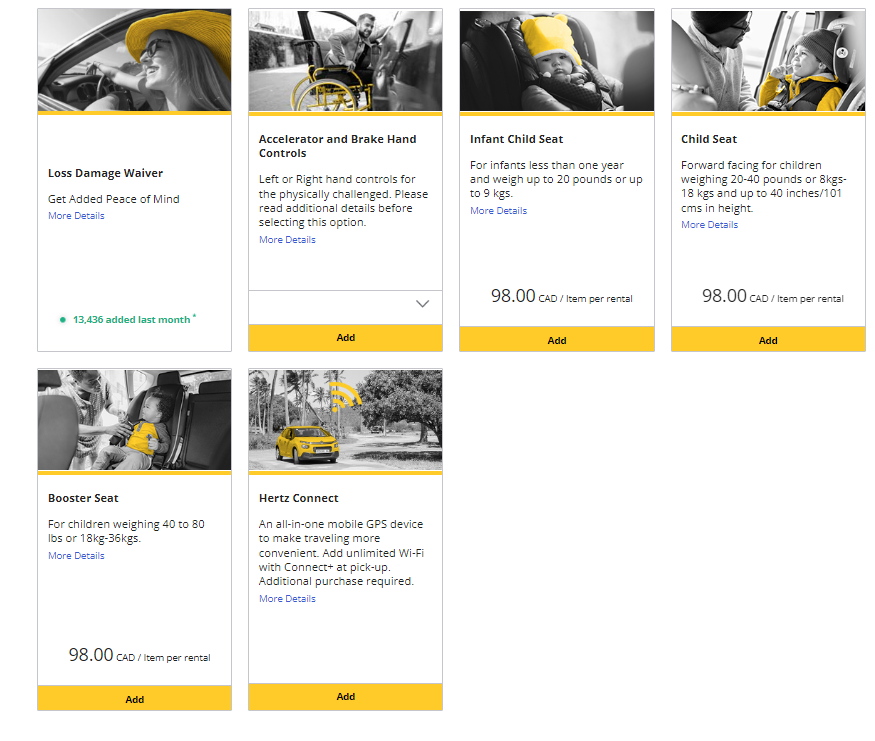Add the Infant Child Seat
The width and height of the screenshot is (875, 741).
[x=557, y=340]
